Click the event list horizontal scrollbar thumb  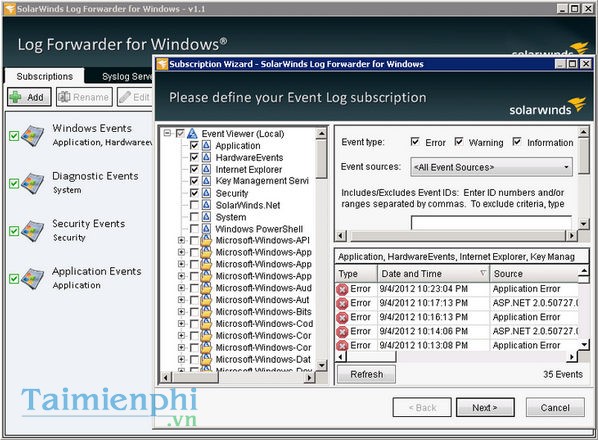point(371,357)
